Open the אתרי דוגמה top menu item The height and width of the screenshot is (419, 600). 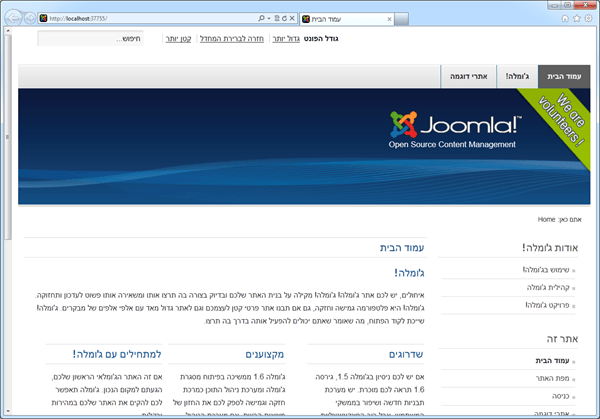pos(468,77)
